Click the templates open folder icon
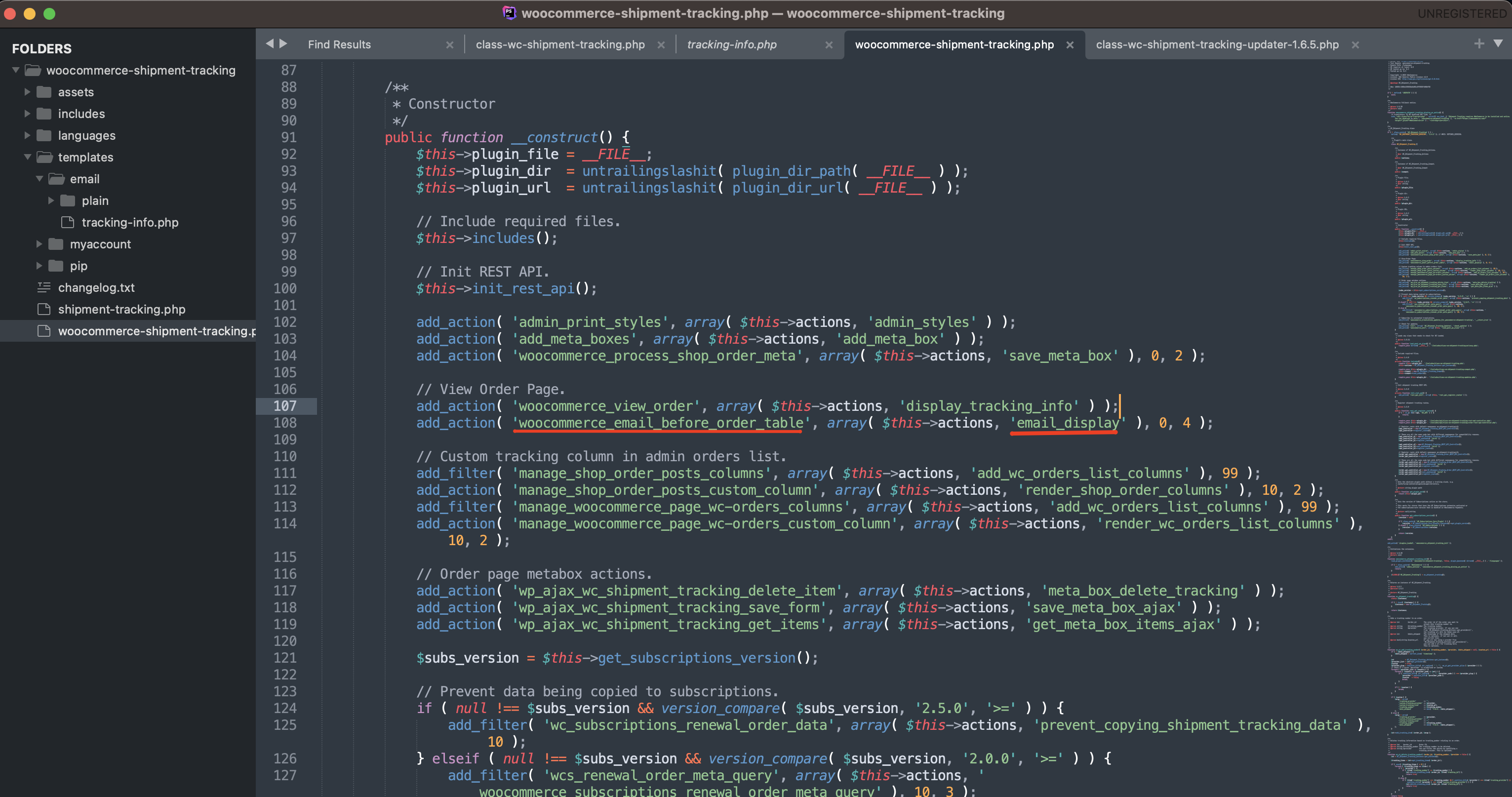This screenshot has width=1512, height=797. (44, 158)
